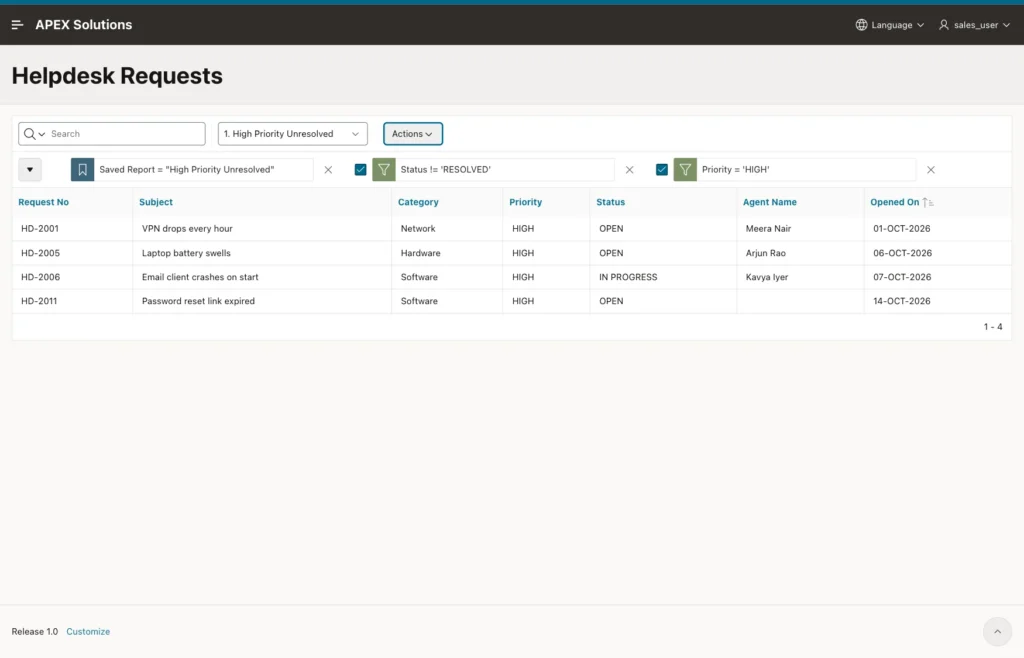The image size is (1024, 658).
Task: Remove the Priority = 'HIGH' filter
Action: pyautogui.click(x=931, y=170)
